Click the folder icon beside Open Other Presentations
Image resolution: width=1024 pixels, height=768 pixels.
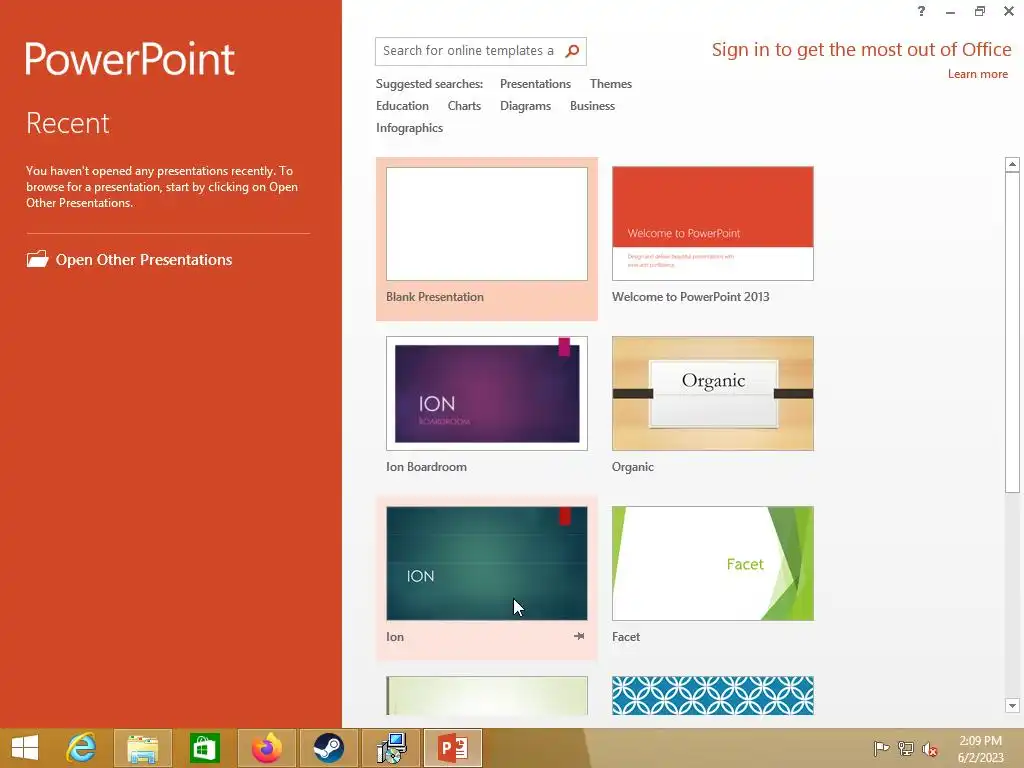37,259
